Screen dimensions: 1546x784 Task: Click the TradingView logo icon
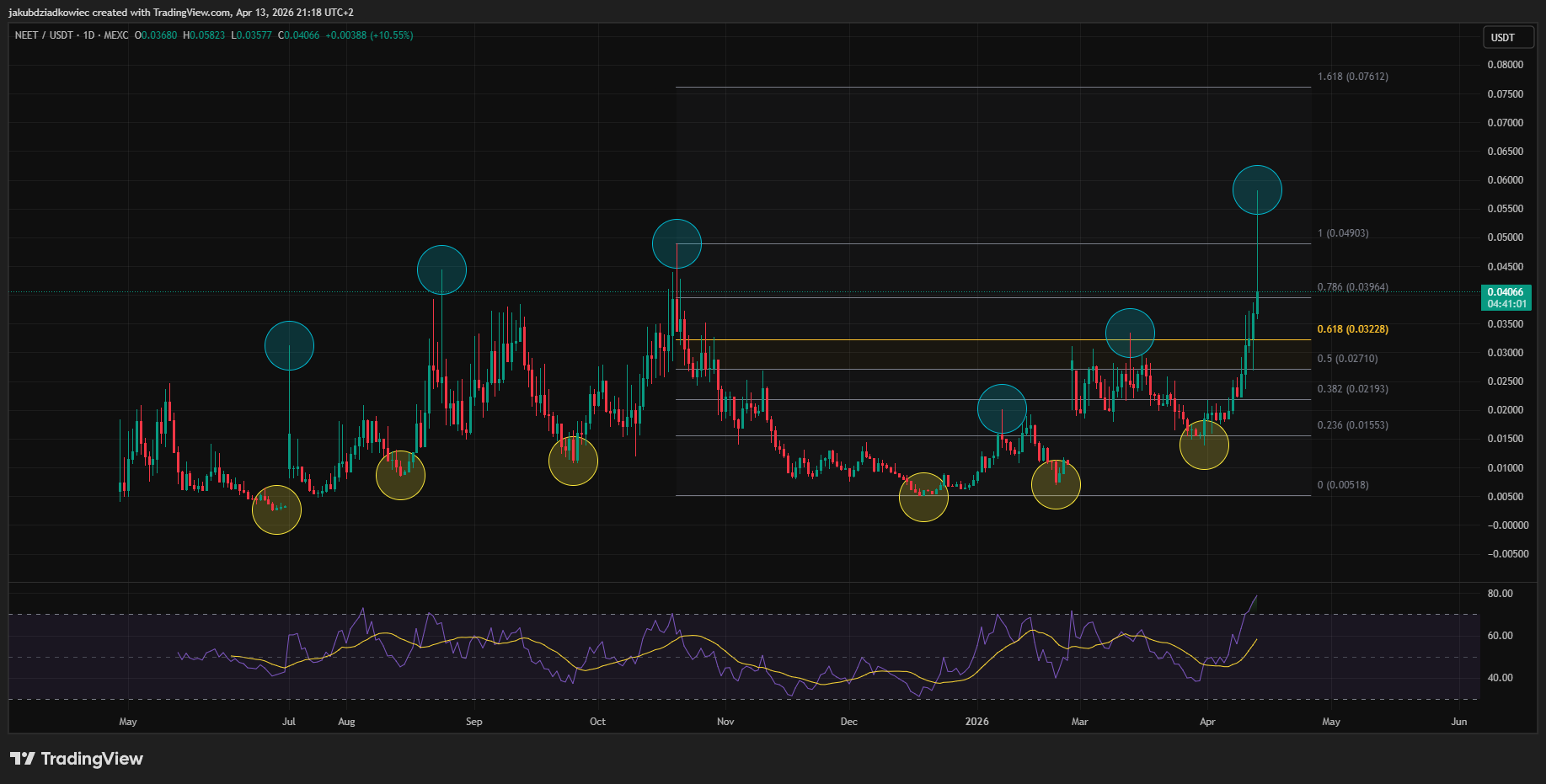pos(23,759)
